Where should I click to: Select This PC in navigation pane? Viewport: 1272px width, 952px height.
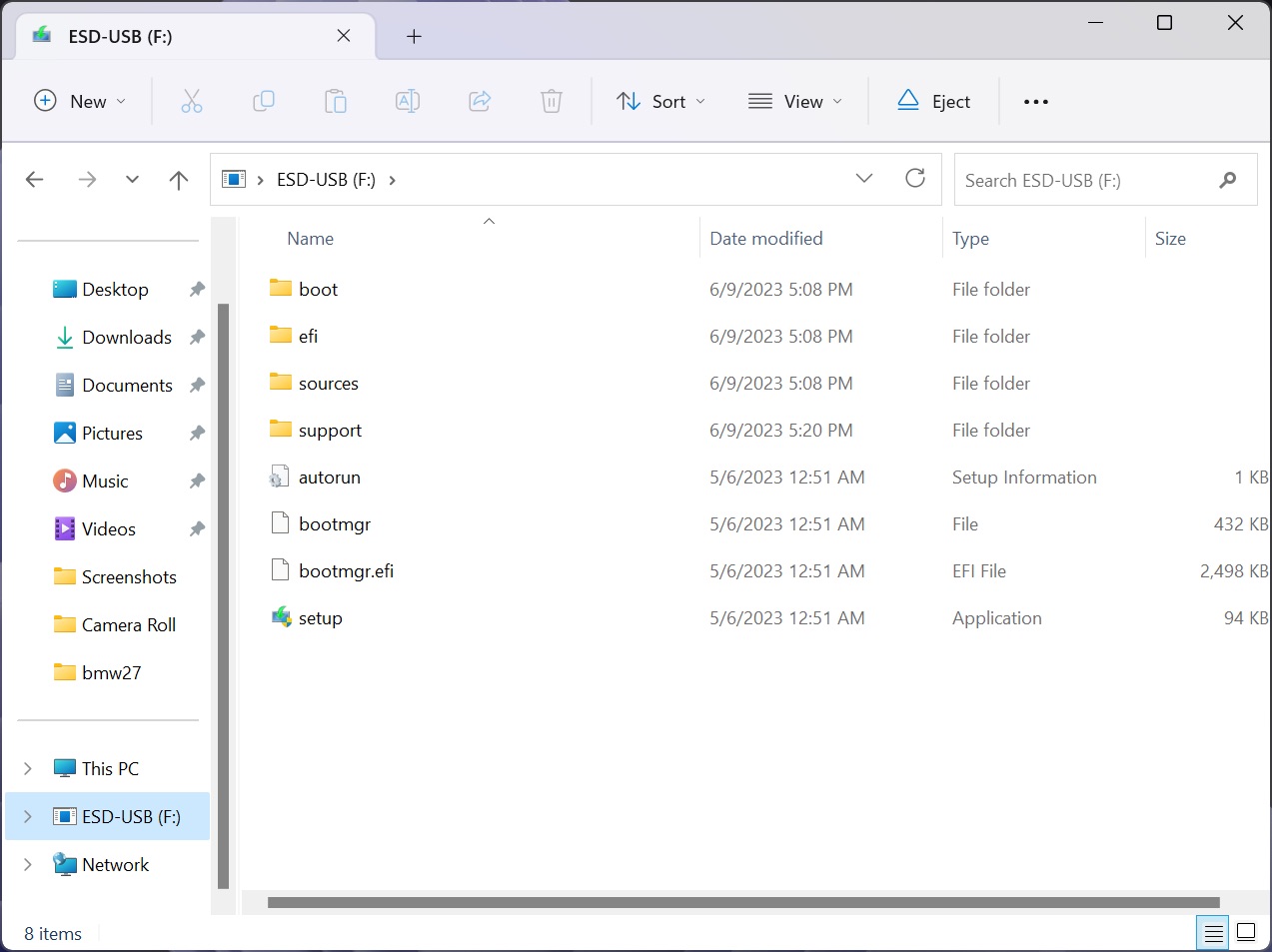click(x=110, y=769)
